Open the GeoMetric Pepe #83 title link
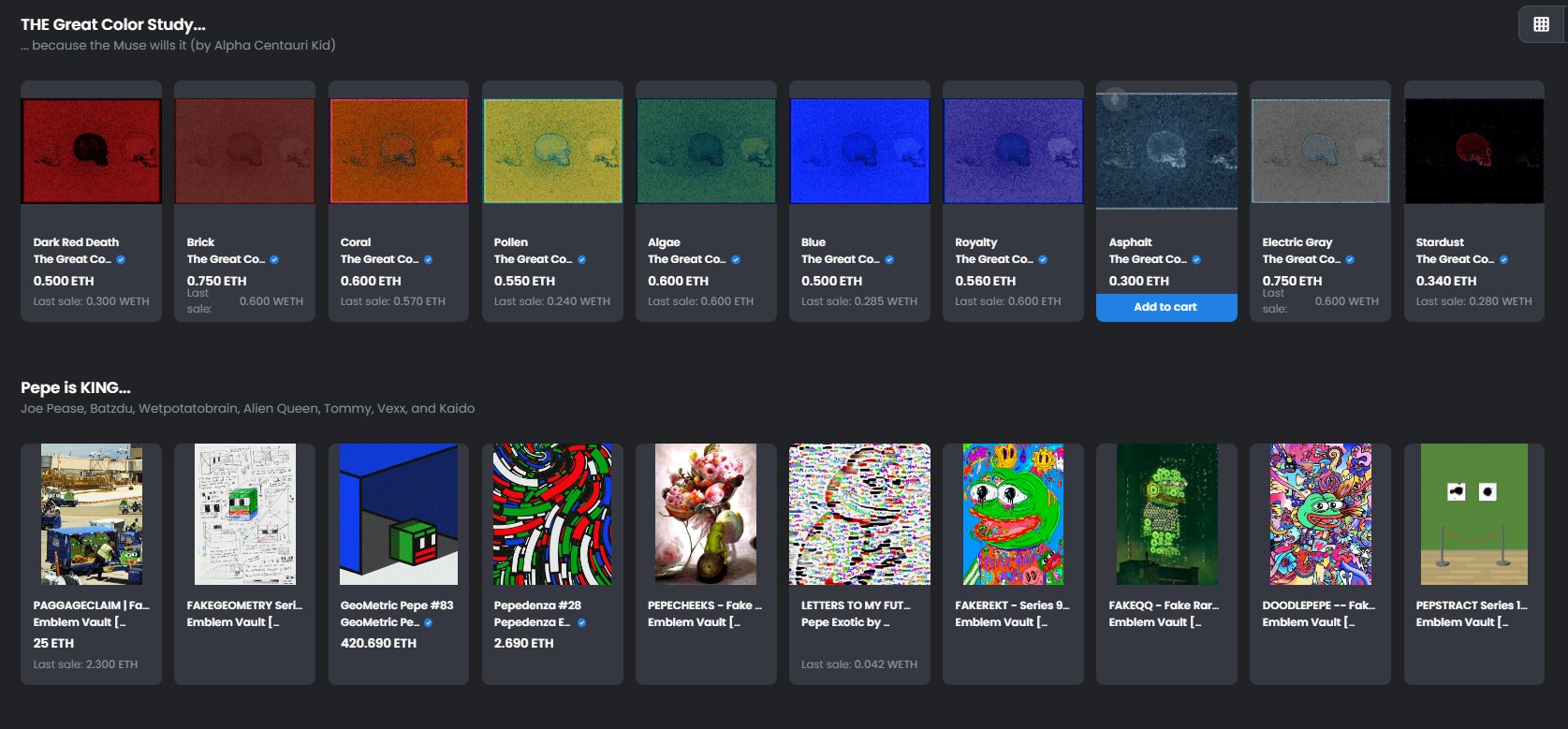The width and height of the screenshot is (1568, 729). click(396, 605)
